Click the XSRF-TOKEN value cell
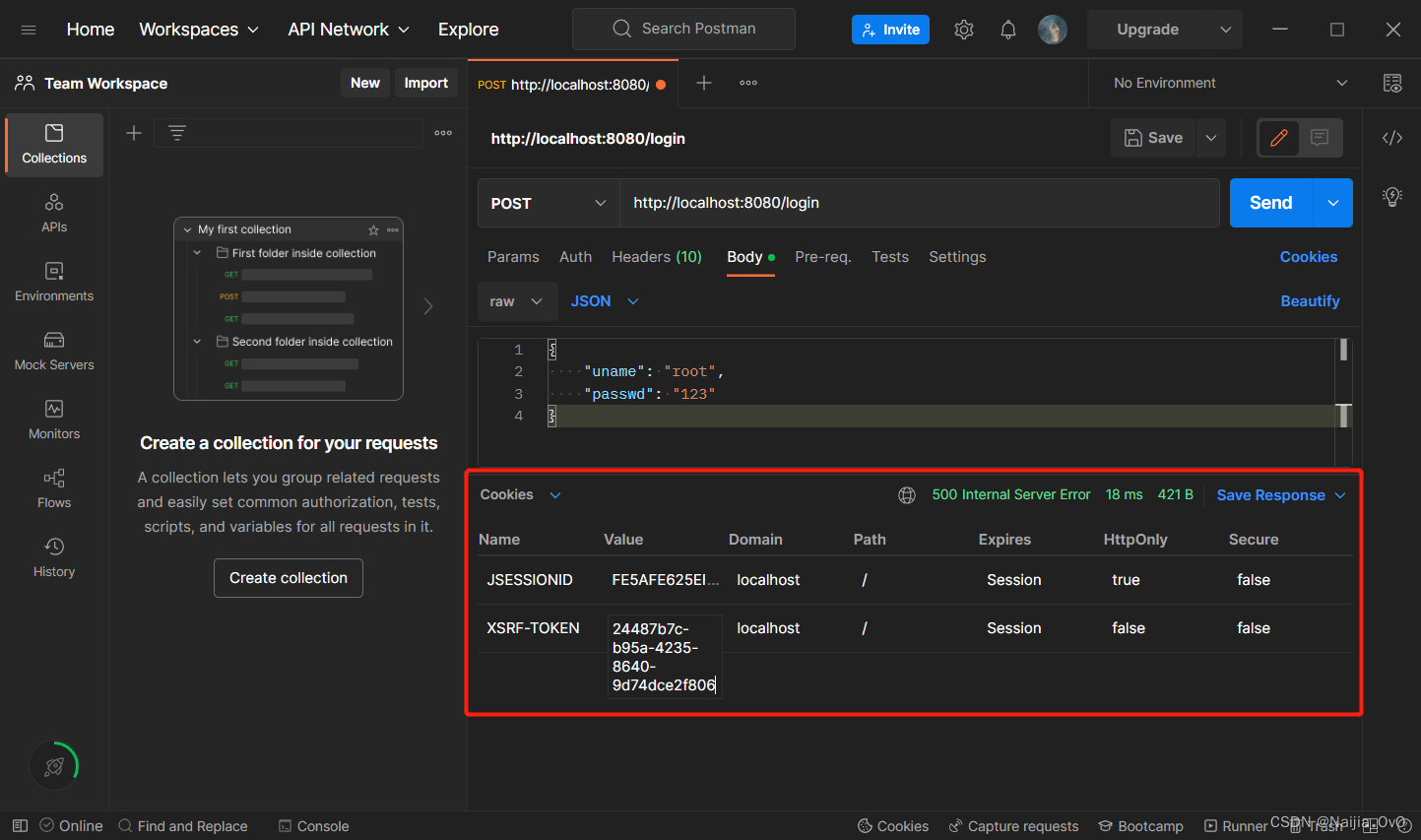This screenshot has width=1421, height=840. [665, 657]
